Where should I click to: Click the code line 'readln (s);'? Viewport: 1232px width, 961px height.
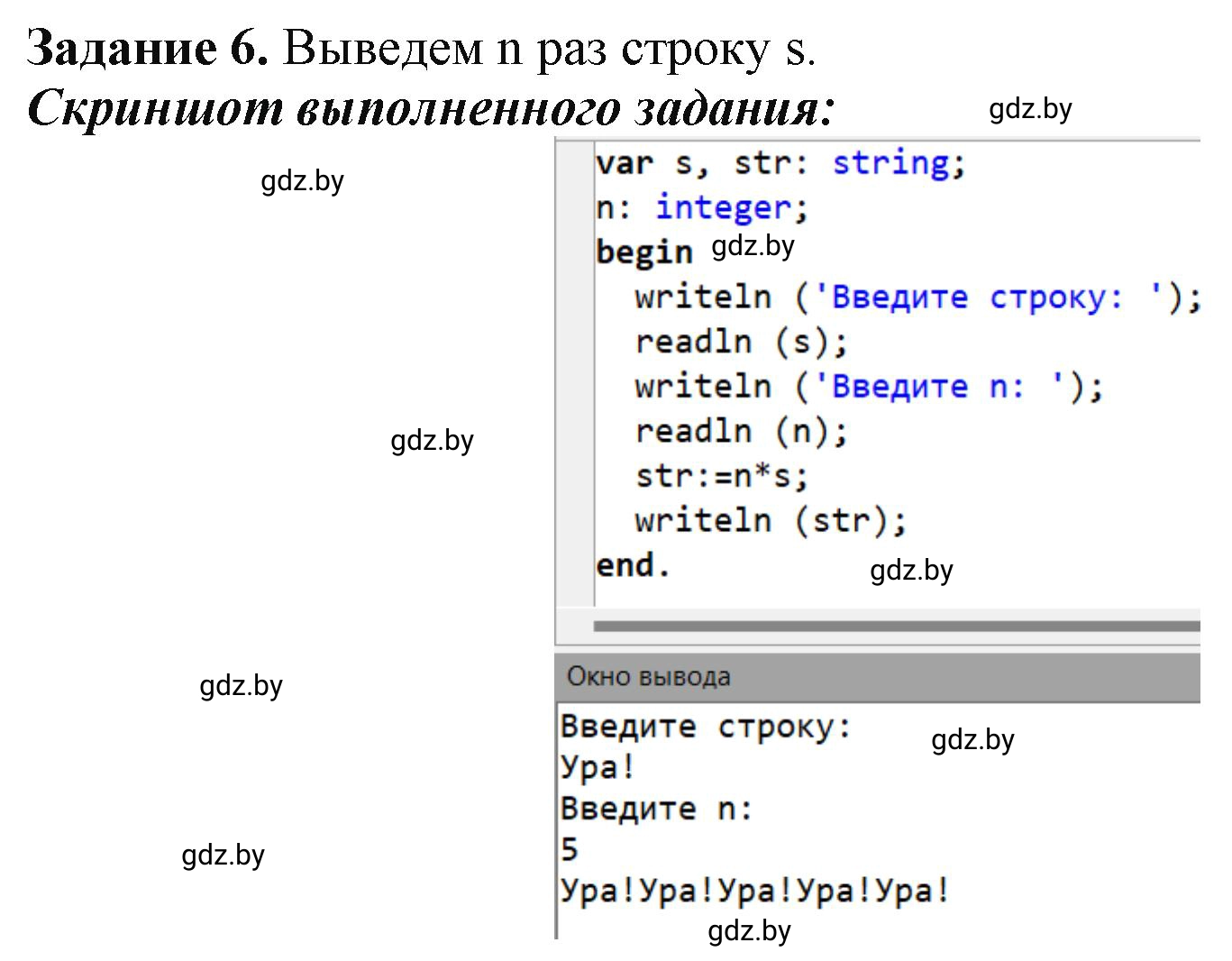pos(742,342)
